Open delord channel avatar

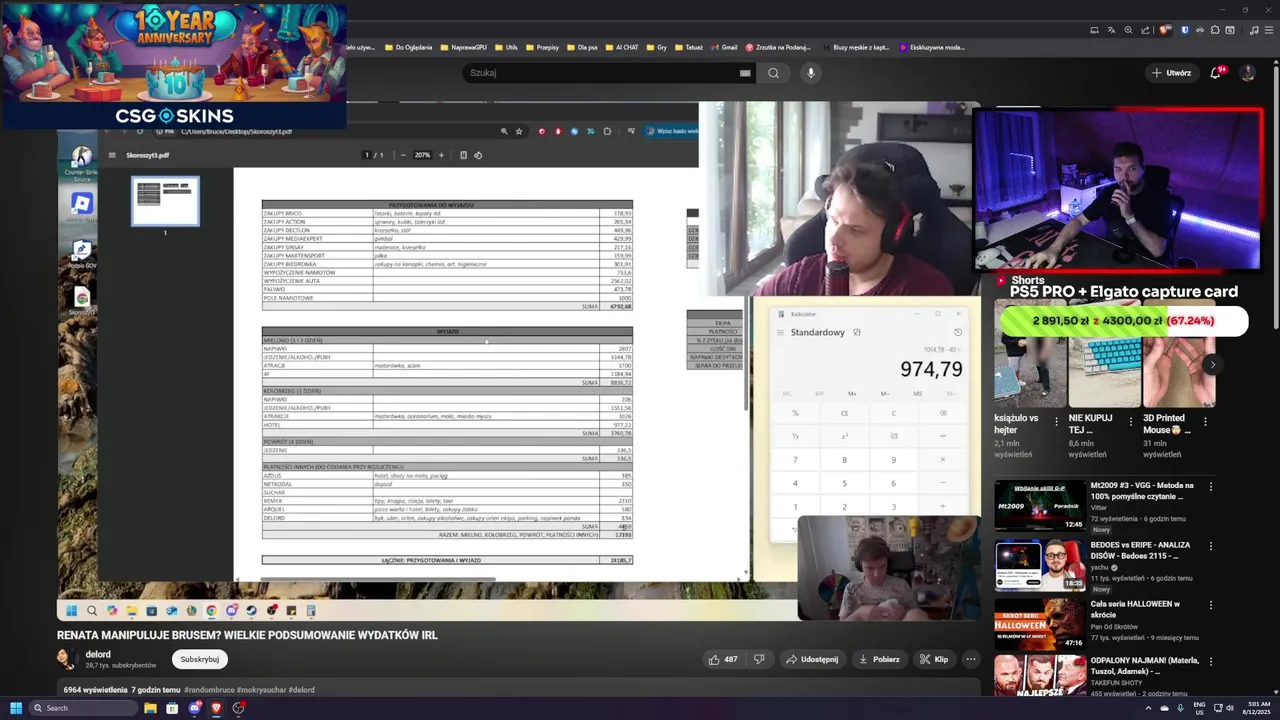pos(67,659)
